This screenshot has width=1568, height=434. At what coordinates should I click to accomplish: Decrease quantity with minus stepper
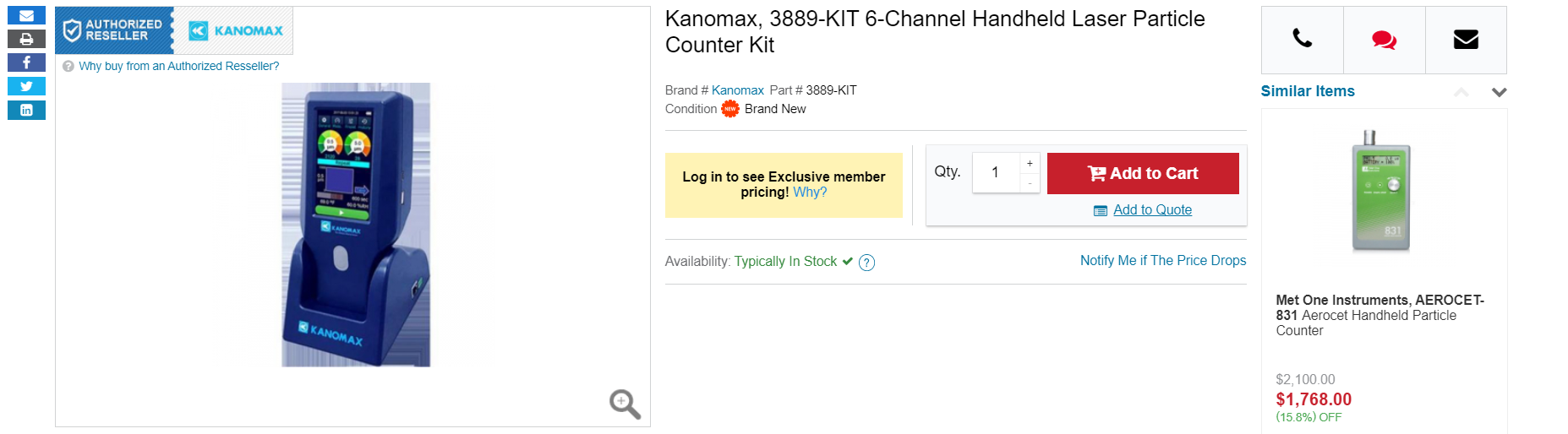1030,183
